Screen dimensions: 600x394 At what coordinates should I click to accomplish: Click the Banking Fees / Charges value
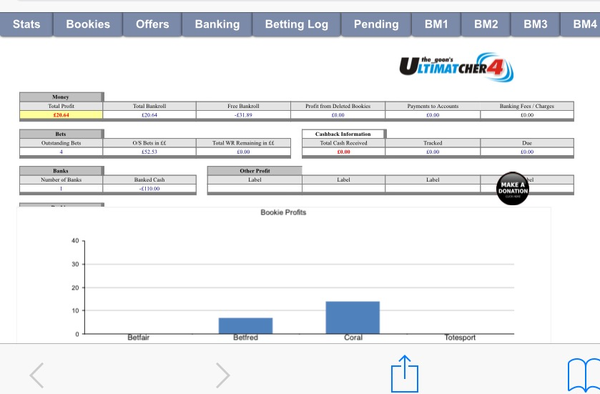[527, 115]
